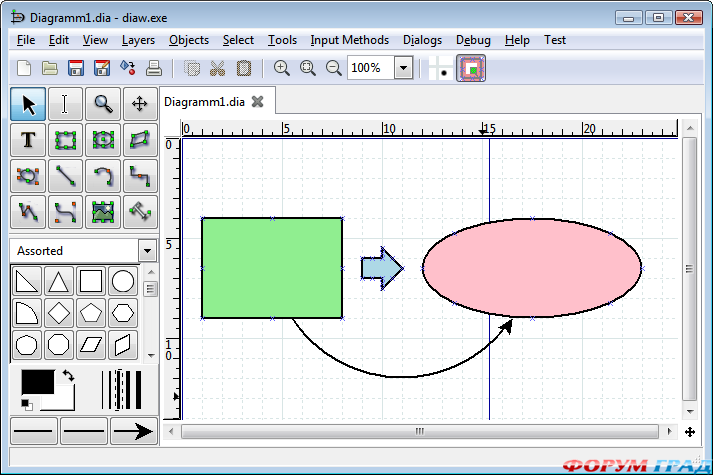Click the 100% zoom input field
Viewport: 713px width, 475px height.
pos(371,68)
